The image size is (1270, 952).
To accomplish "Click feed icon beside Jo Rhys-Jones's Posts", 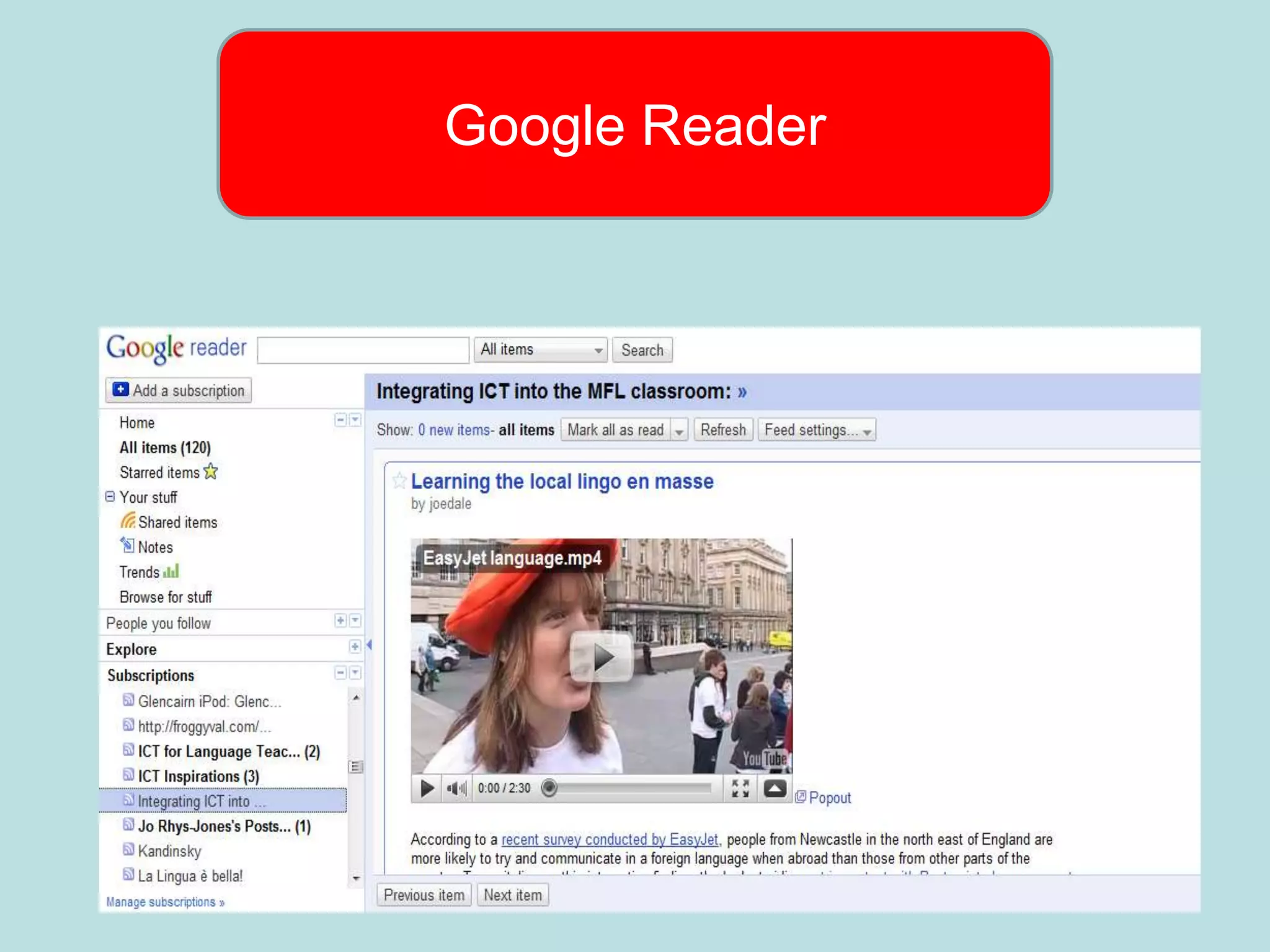I will pos(128,824).
